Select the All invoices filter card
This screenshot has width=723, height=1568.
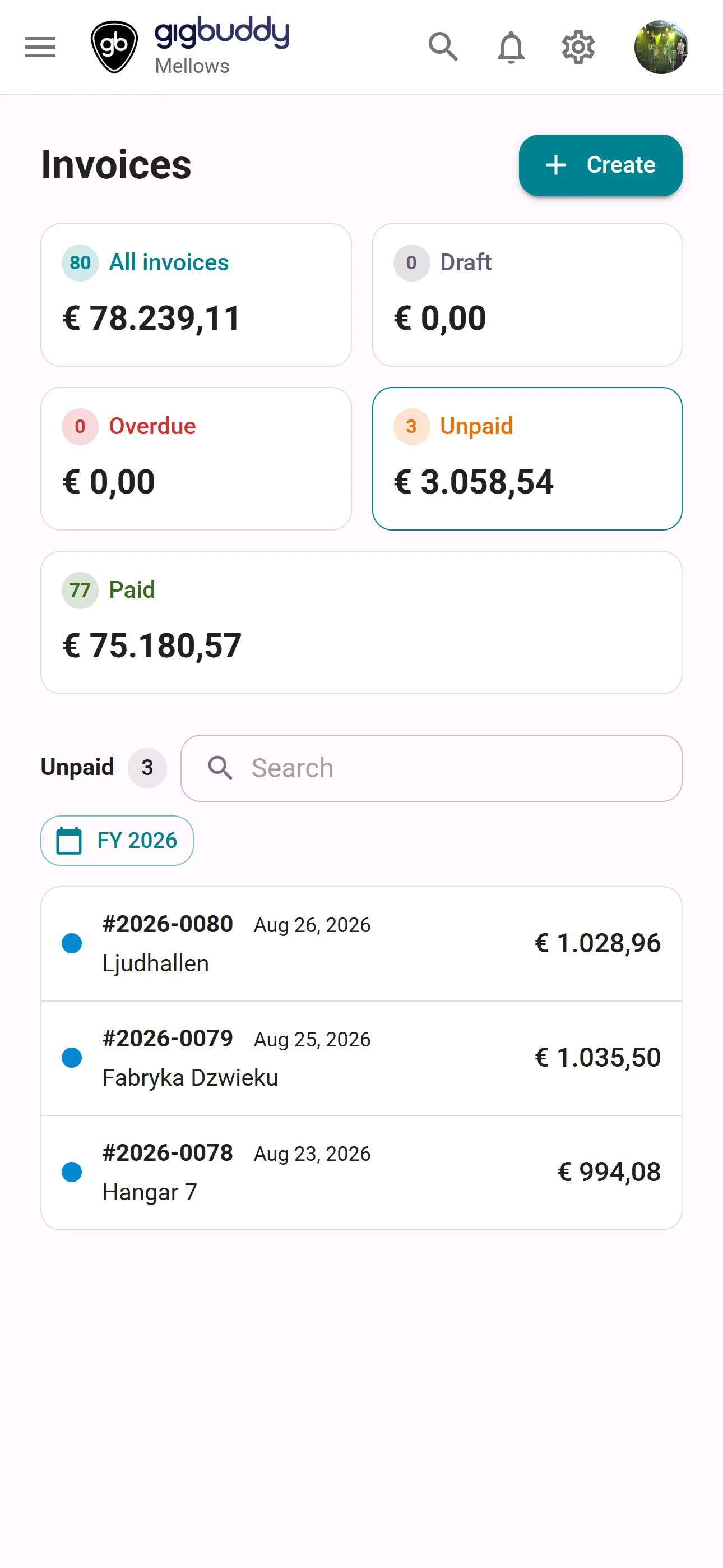click(196, 294)
